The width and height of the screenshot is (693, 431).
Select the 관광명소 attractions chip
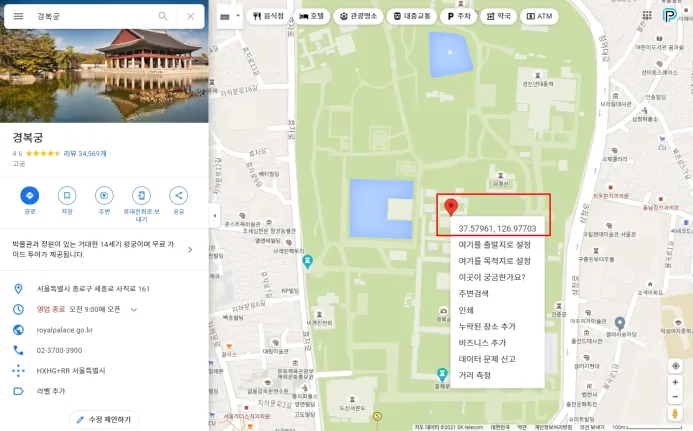tap(358, 16)
